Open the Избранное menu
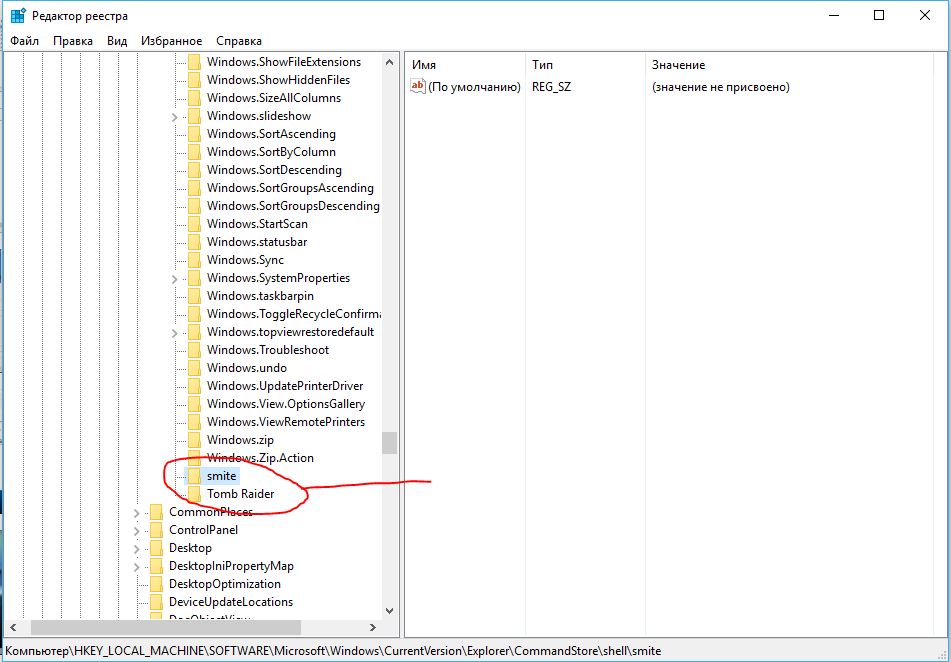This screenshot has height=662, width=951. (x=171, y=41)
